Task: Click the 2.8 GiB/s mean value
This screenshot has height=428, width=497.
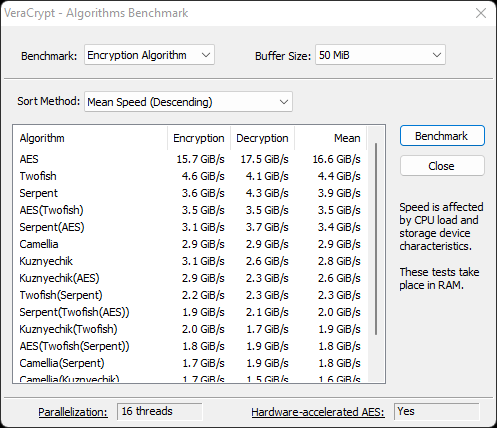Action: pyautogui.click(x=339, y=261)
